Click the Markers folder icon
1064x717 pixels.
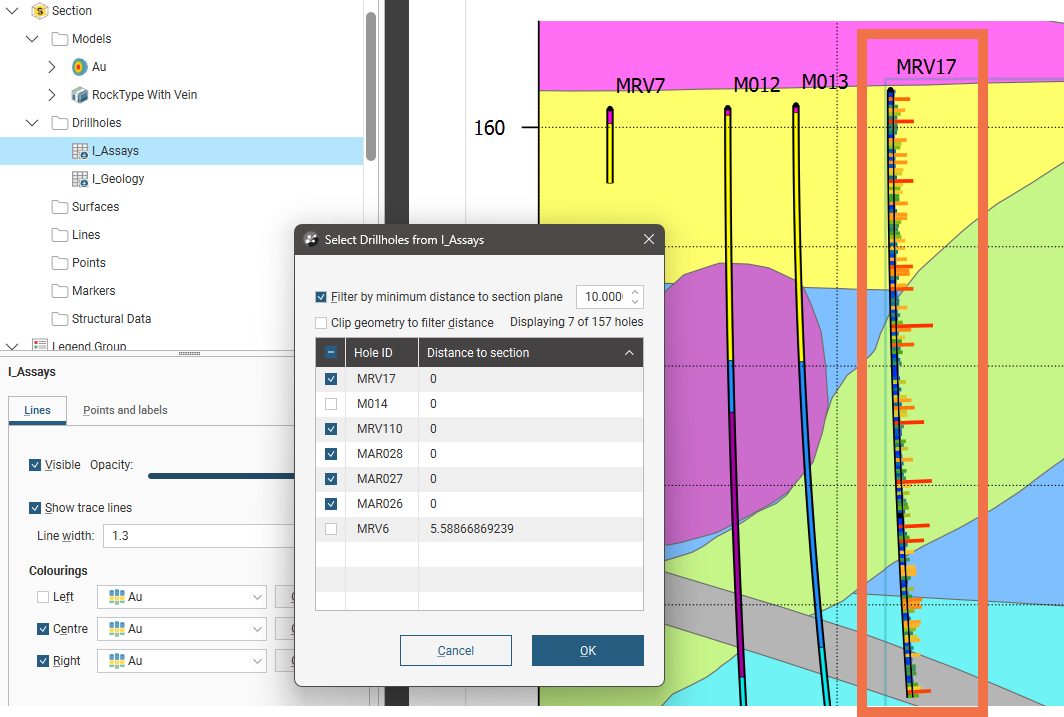coord(60,291)
